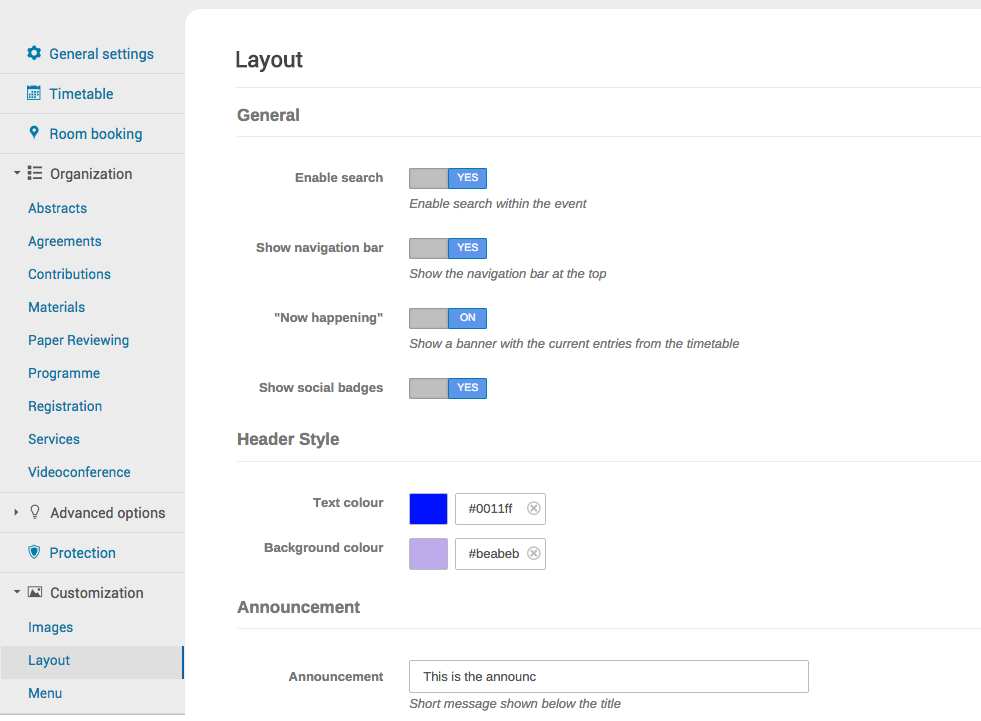Toggle the Show social badges switch
This screenshot has width=981, height=721.
[x=448, y=389]
